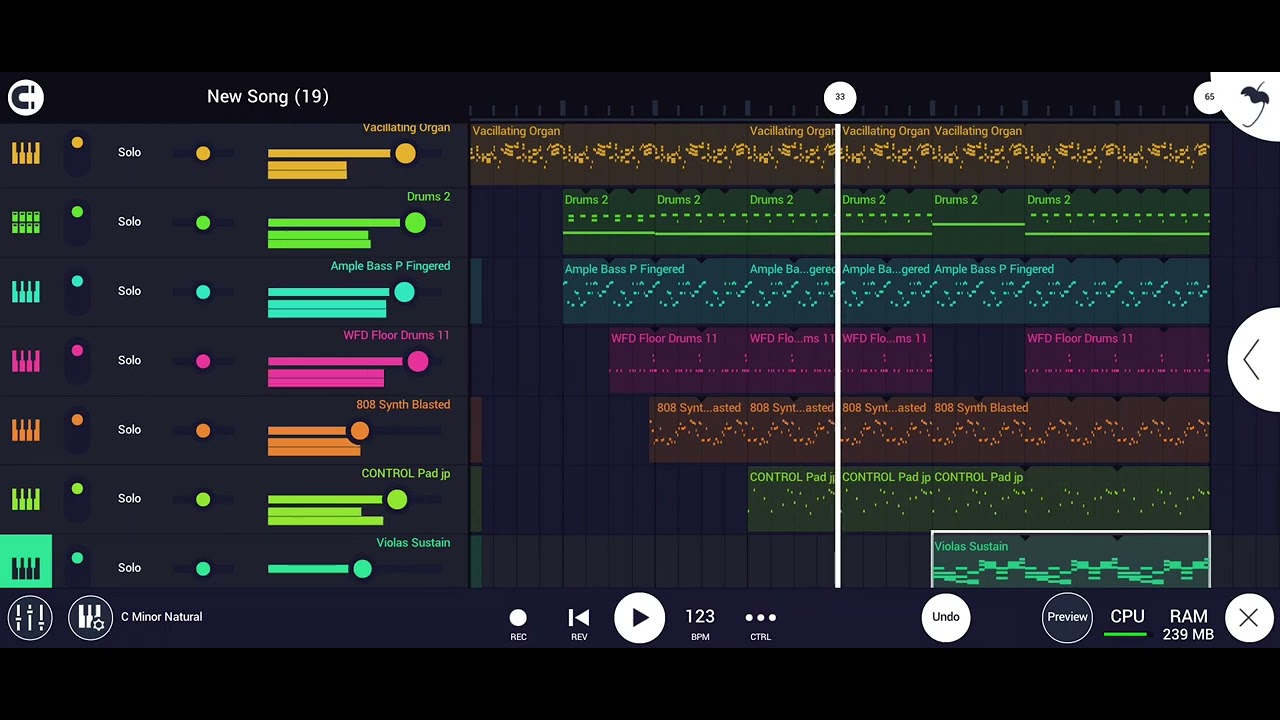Viewport: 1280px width, 720px height.
Task: Solo the Violas Sustain track
Action: [129, 568]
